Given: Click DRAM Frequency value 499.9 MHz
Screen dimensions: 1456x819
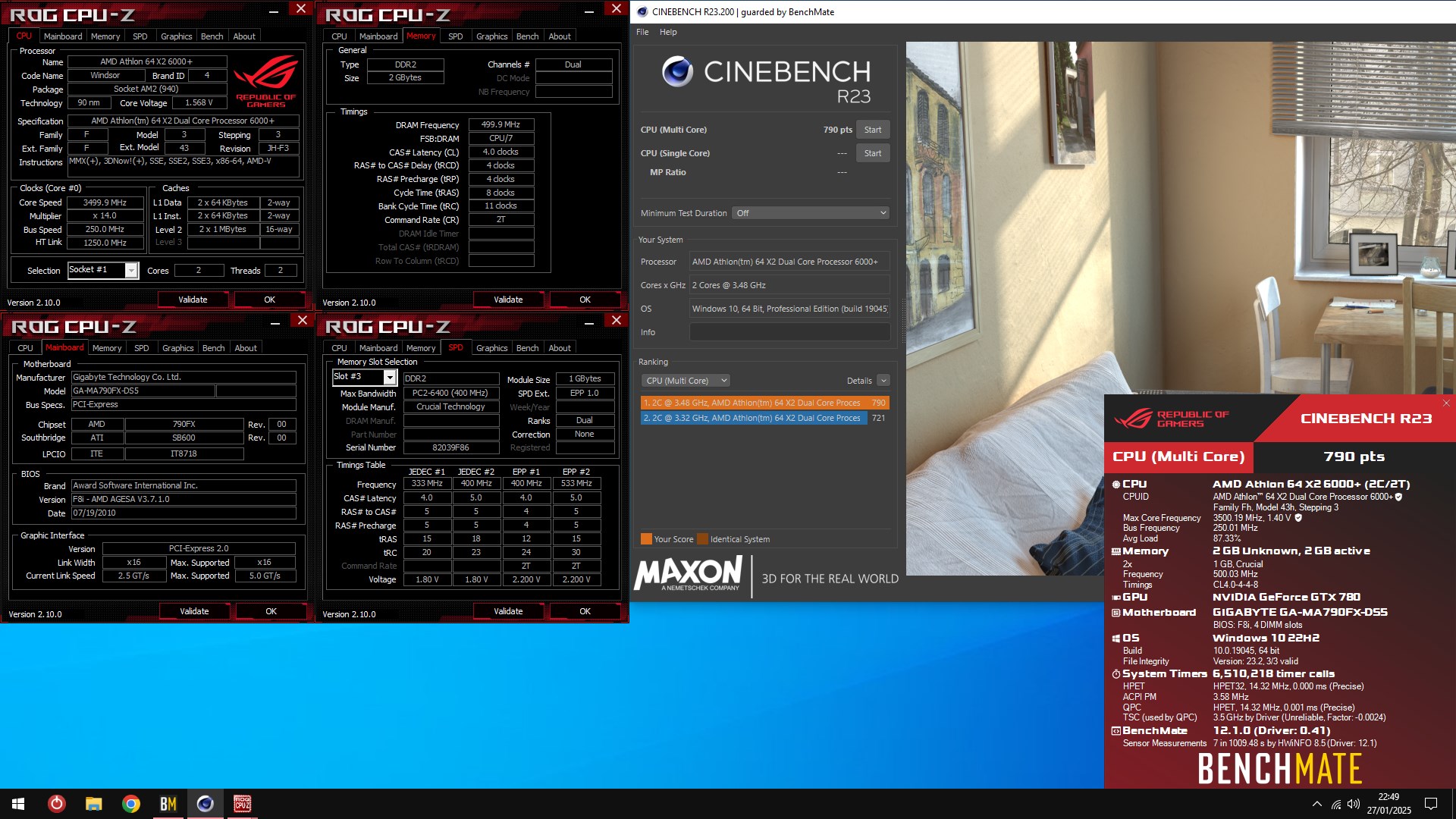Looking at the screenshot, I should point(500,124).
